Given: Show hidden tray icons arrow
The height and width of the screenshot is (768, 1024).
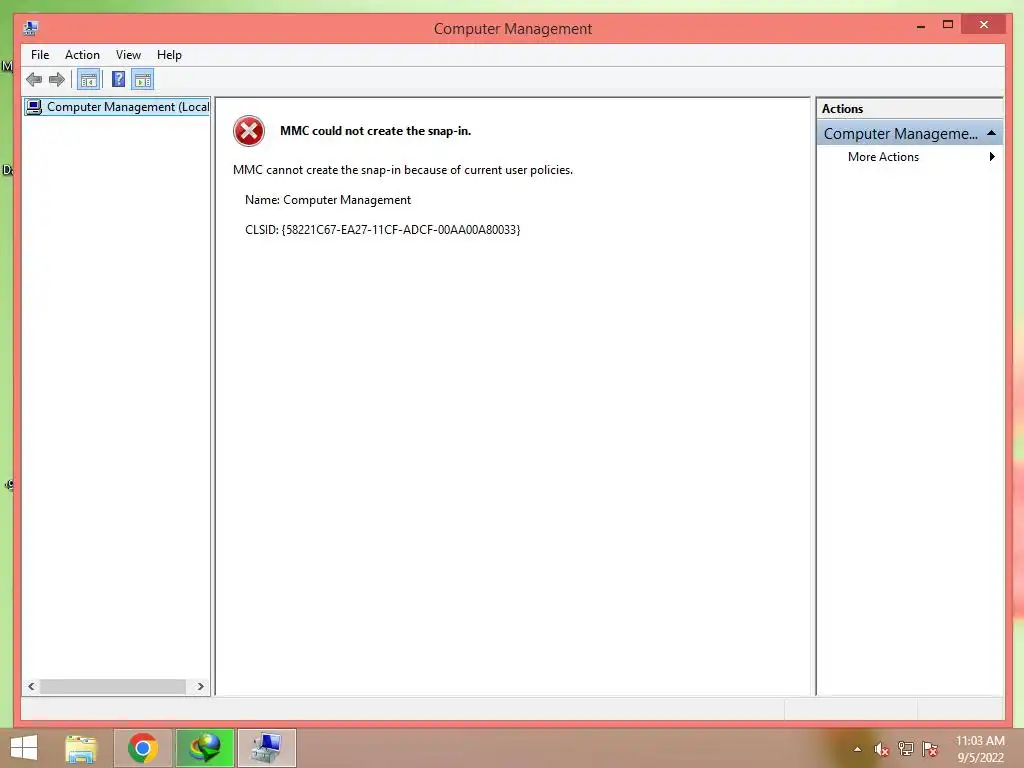Looking at the screenshot, I should tap(857, 749).
